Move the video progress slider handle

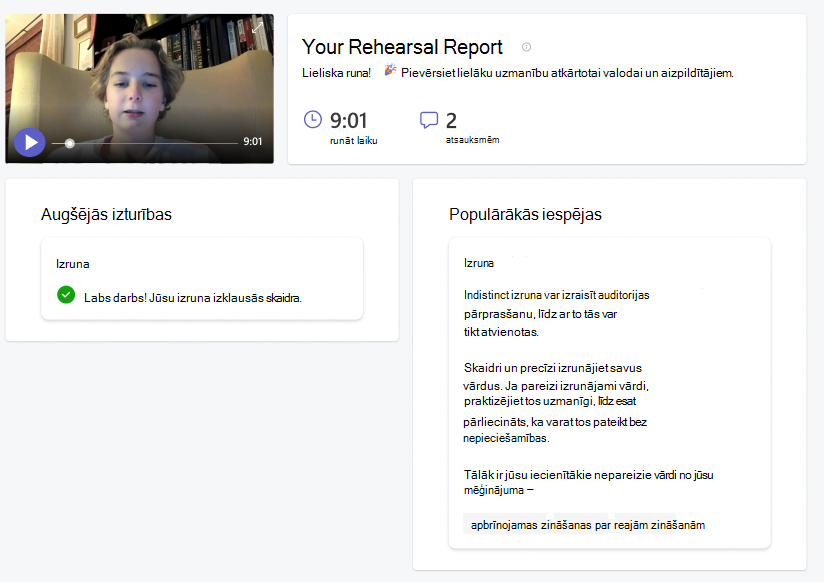(69, 143)
